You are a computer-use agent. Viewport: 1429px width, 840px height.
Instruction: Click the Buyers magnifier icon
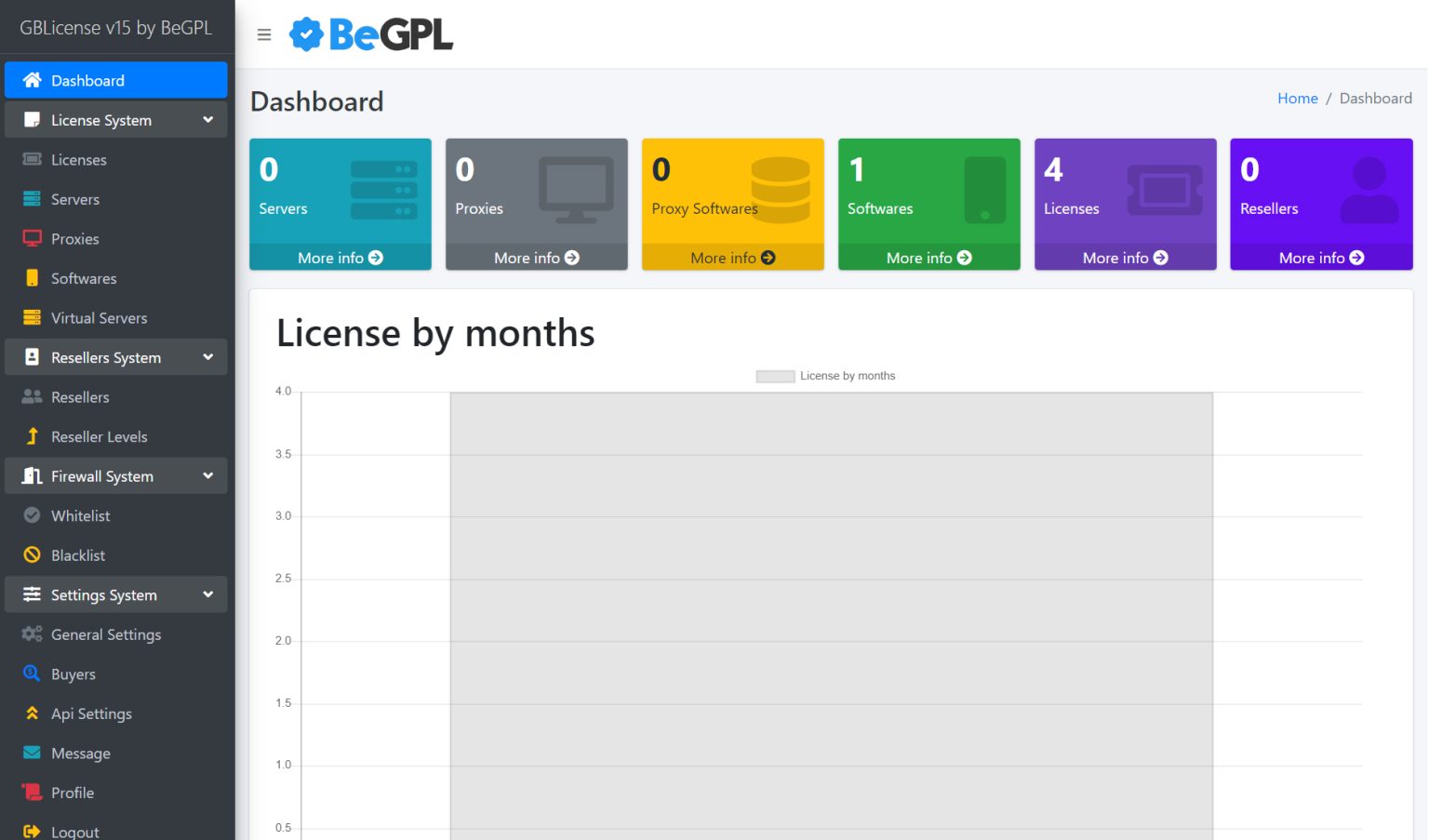point(31,673)
